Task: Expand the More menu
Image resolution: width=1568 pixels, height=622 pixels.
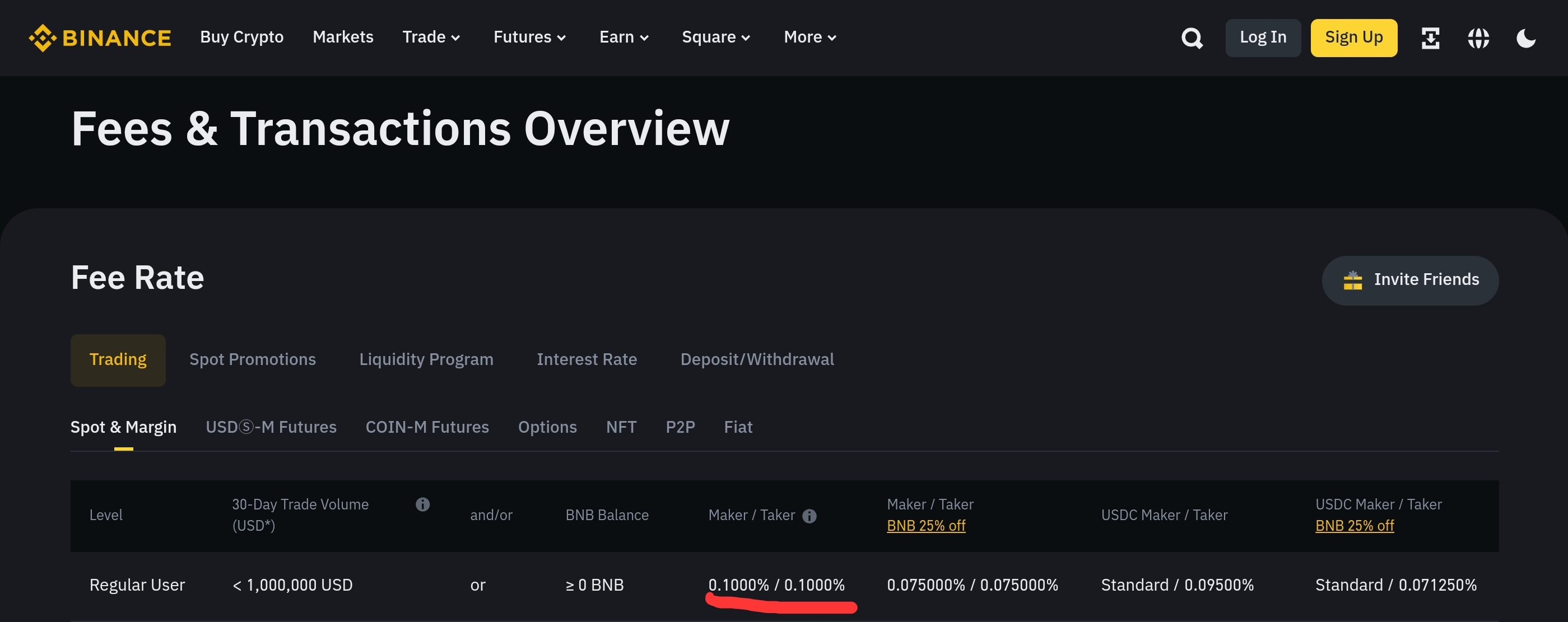Action: 809,37
